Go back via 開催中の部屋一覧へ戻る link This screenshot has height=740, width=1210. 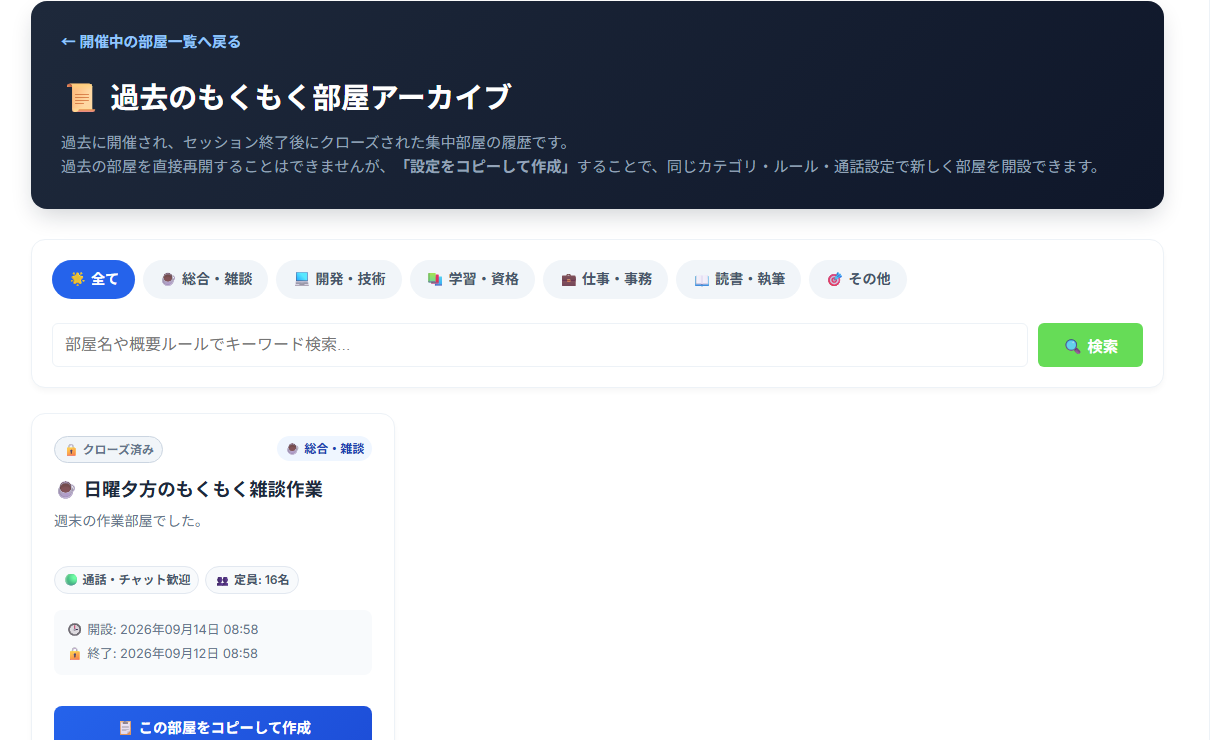pyautogui.click(x=151, y=42)
